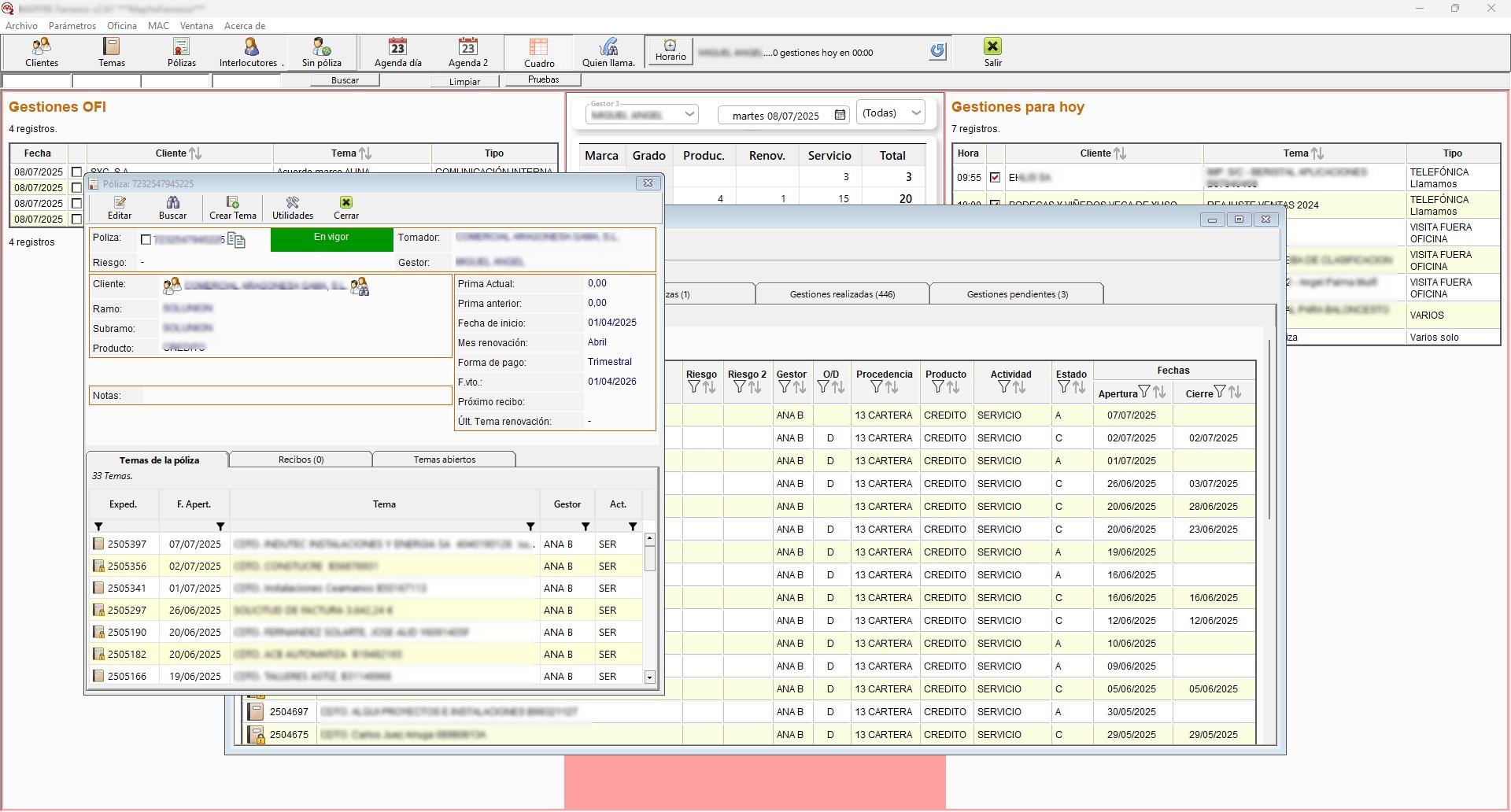The image size is (1511, 812).
Task: Open document icon for expediente 2504697
Action: pyautogui.click(x=256, y=711)
